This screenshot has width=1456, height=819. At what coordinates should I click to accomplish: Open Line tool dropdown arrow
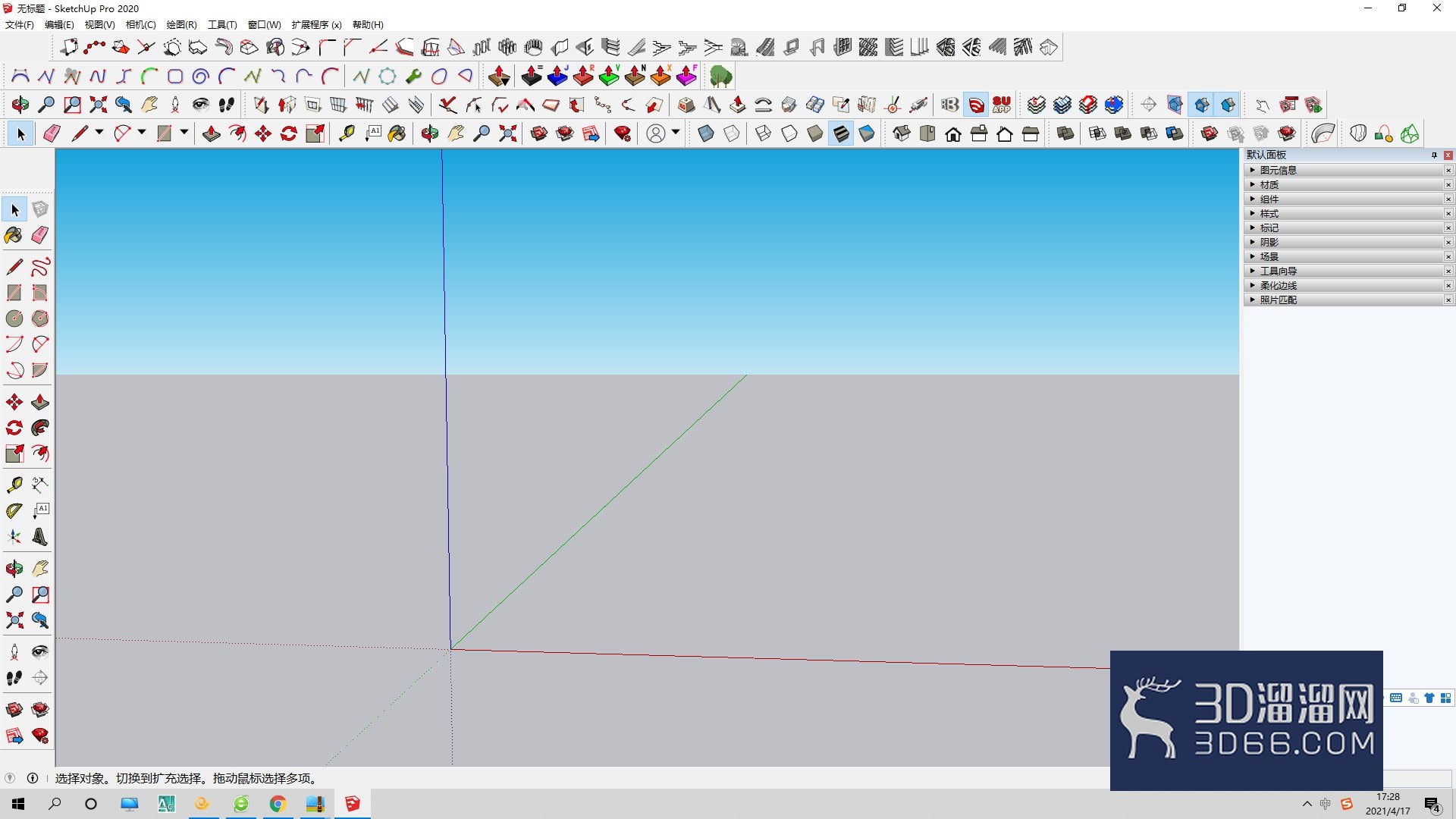click(99, 133)
